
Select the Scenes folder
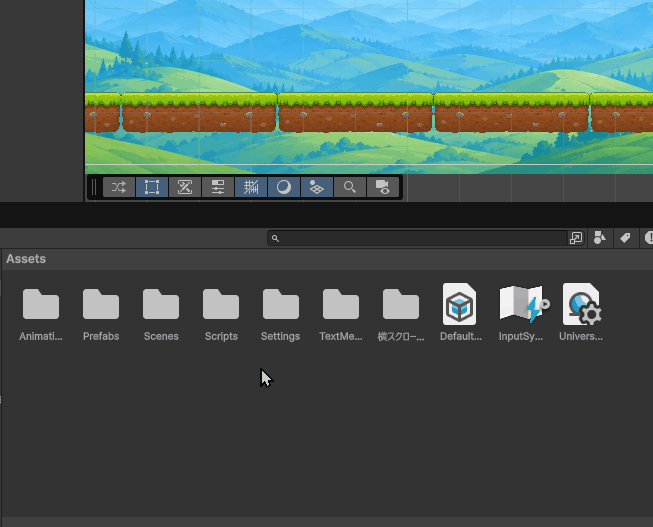(x=161, y=313)
